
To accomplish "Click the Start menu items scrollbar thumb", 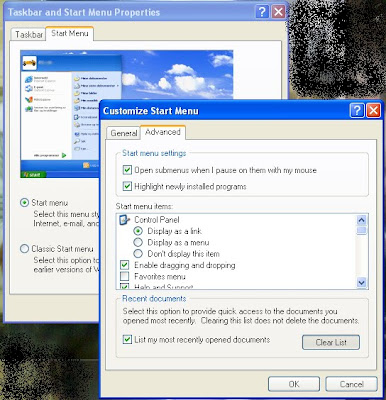I will 361,230.
